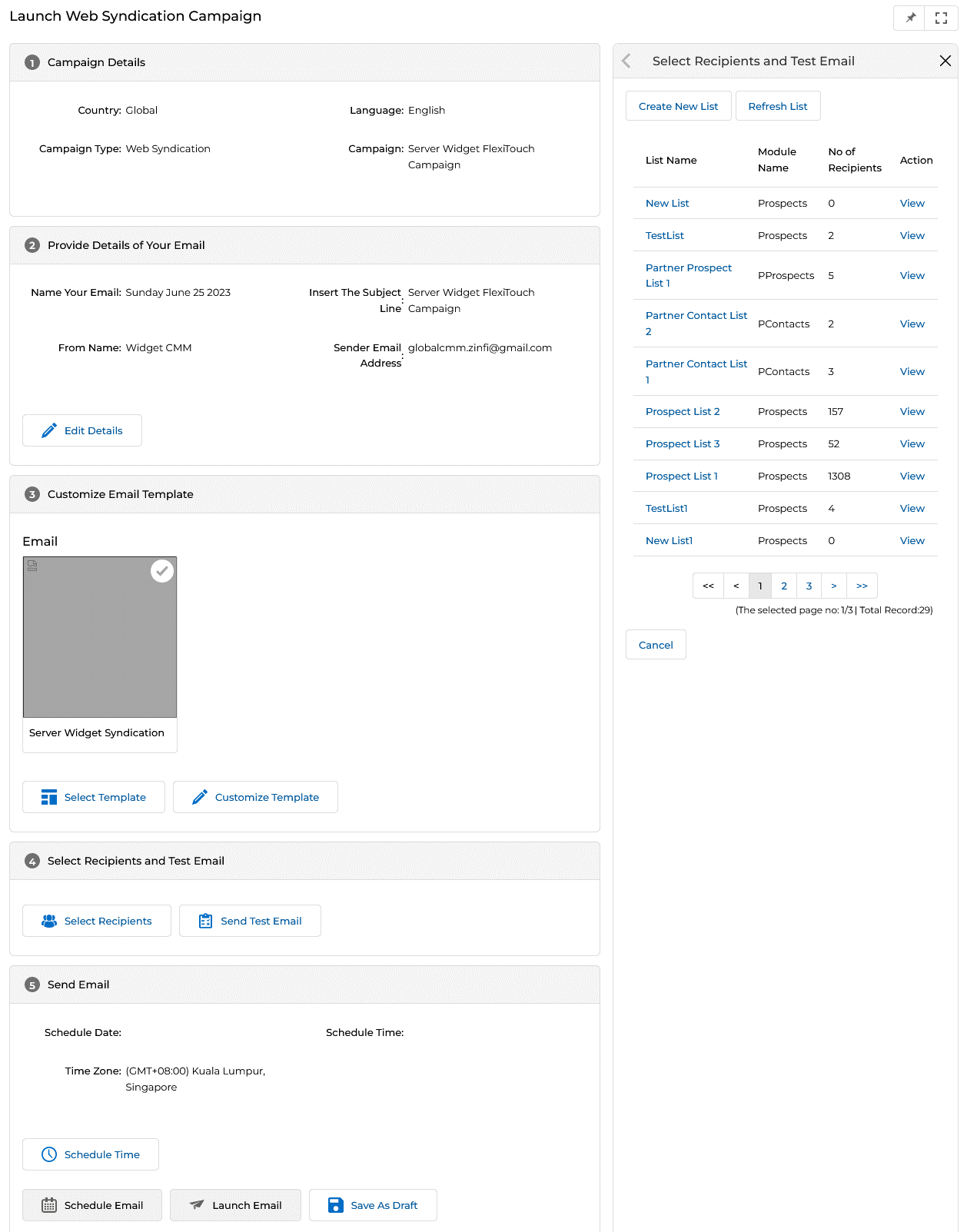Select the Server Widget Syndication template thumbnail
967x1232 pixels.
(x=100, y=637)
